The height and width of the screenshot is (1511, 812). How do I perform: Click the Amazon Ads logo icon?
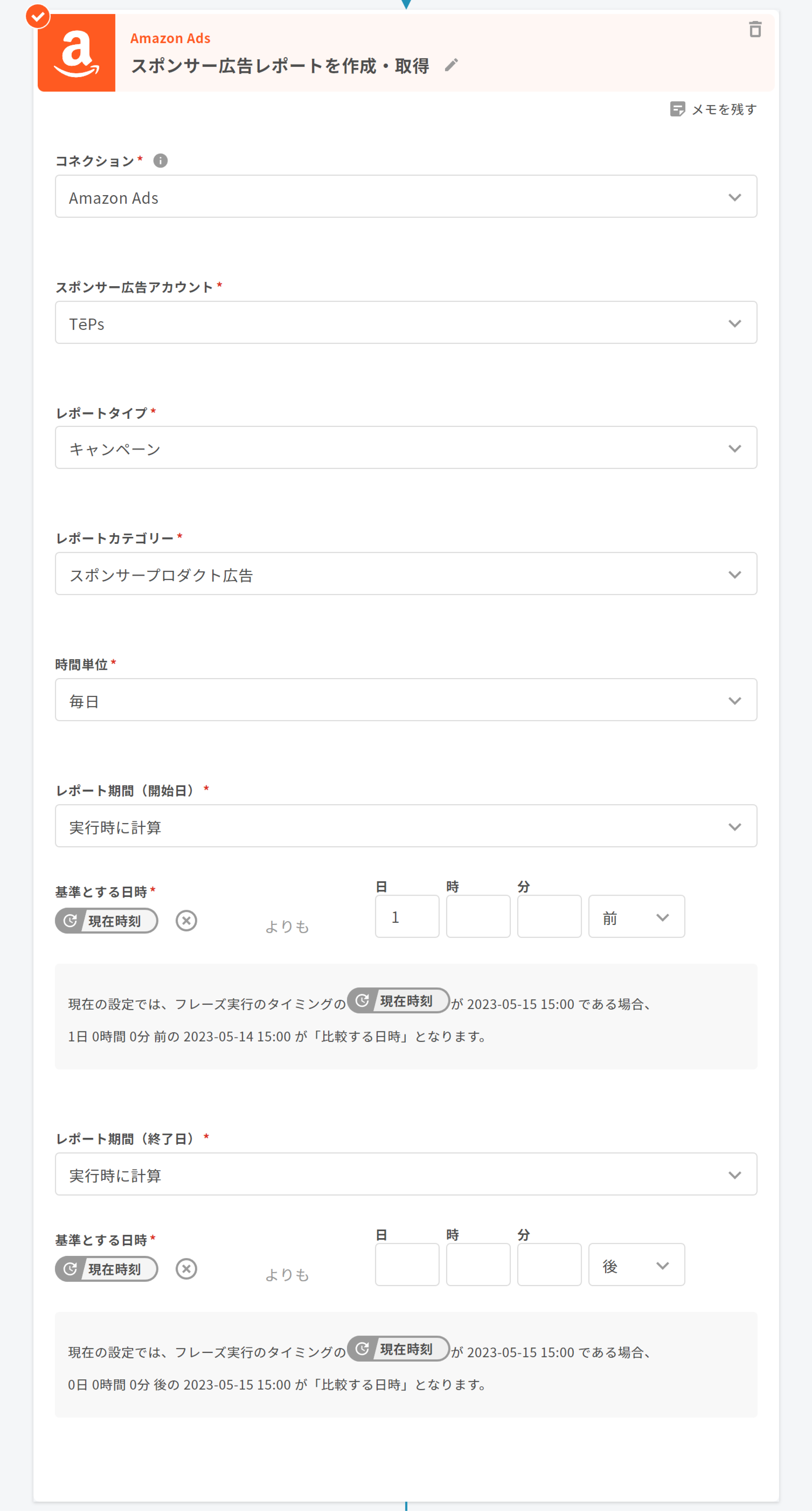pos(76,53)
